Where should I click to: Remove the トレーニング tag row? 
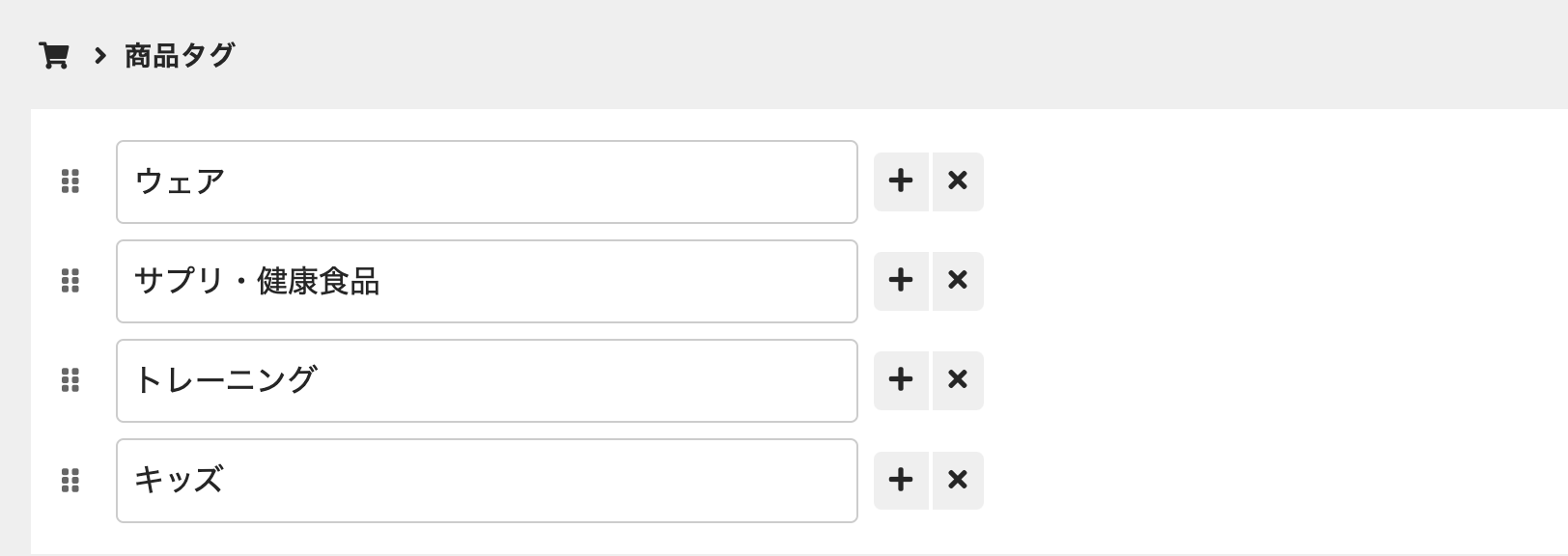click(958, 380)
